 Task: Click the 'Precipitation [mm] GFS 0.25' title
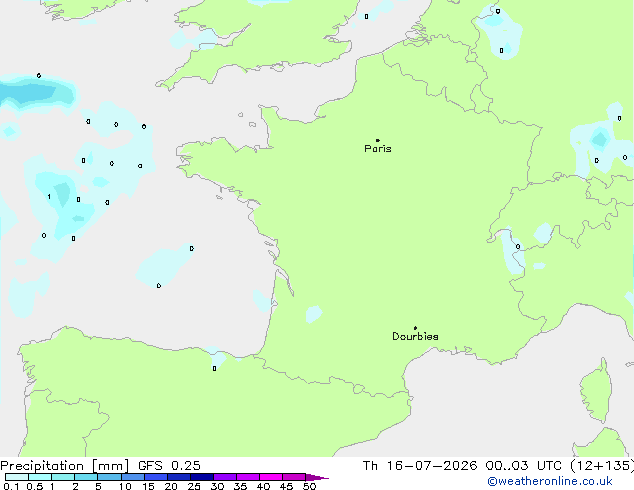tap(100, 466)
